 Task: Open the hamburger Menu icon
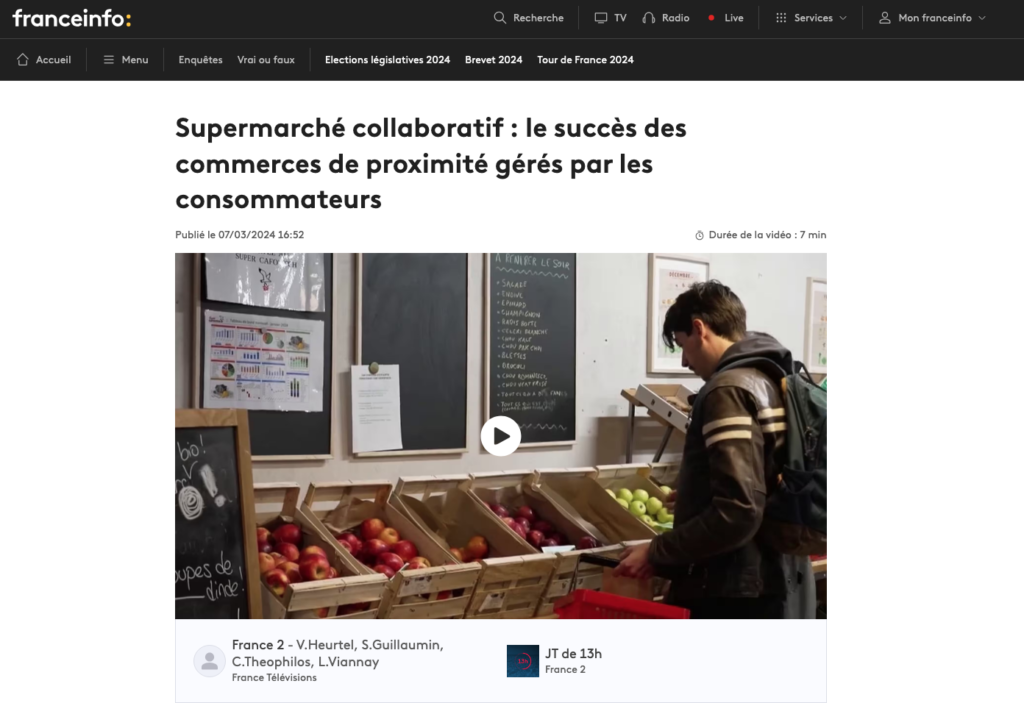[108, 59]
